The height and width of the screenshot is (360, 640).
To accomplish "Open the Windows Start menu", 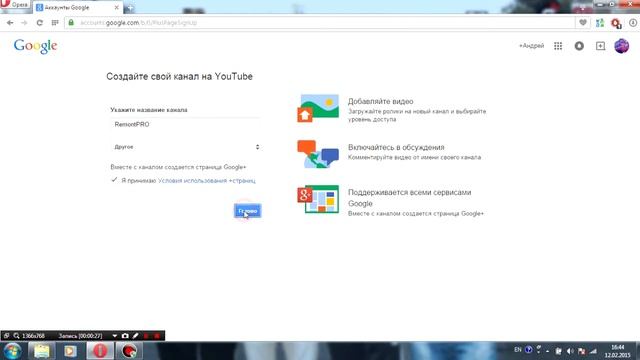I will tap(12, 351).
